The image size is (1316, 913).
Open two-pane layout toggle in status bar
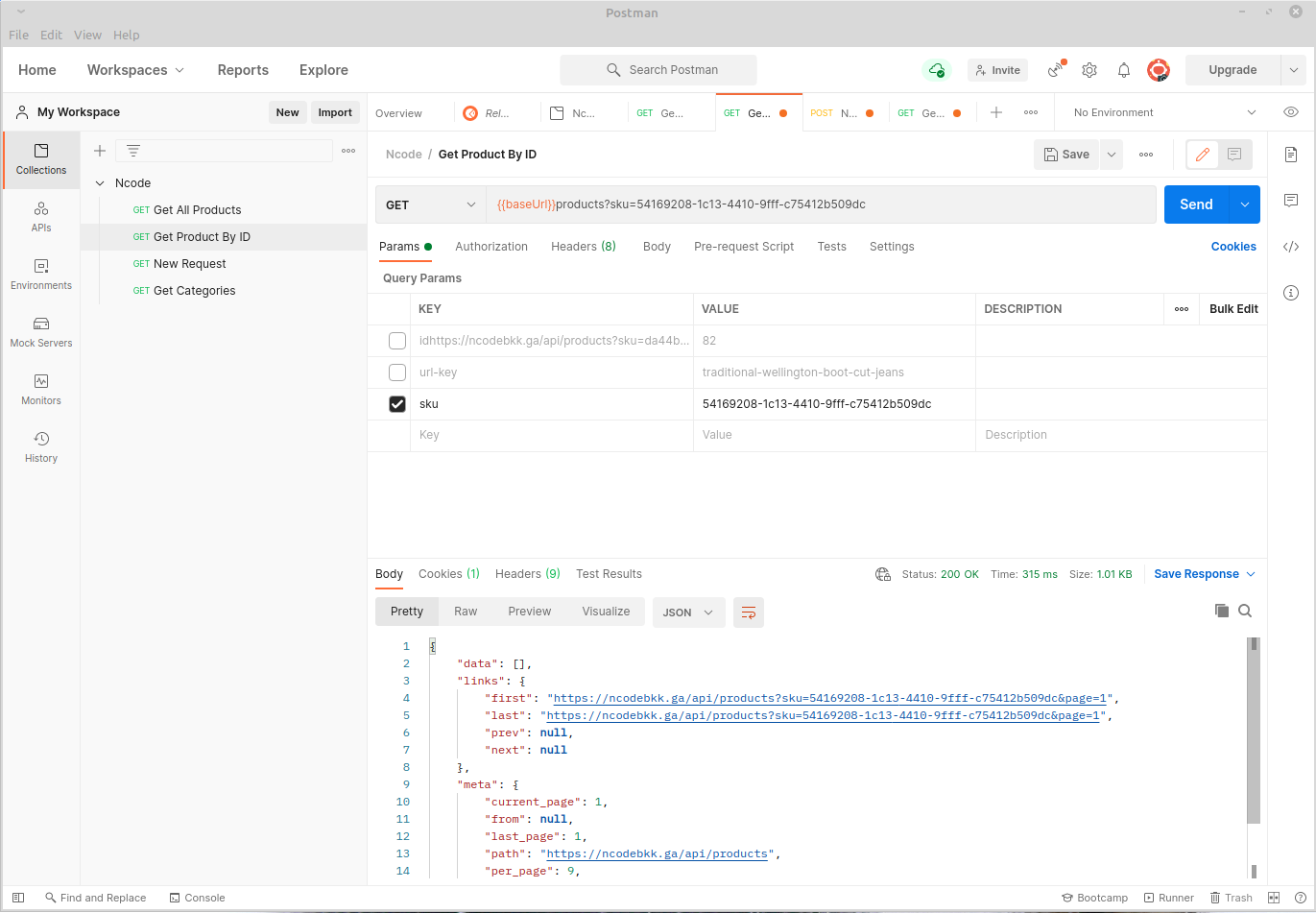1275,898
